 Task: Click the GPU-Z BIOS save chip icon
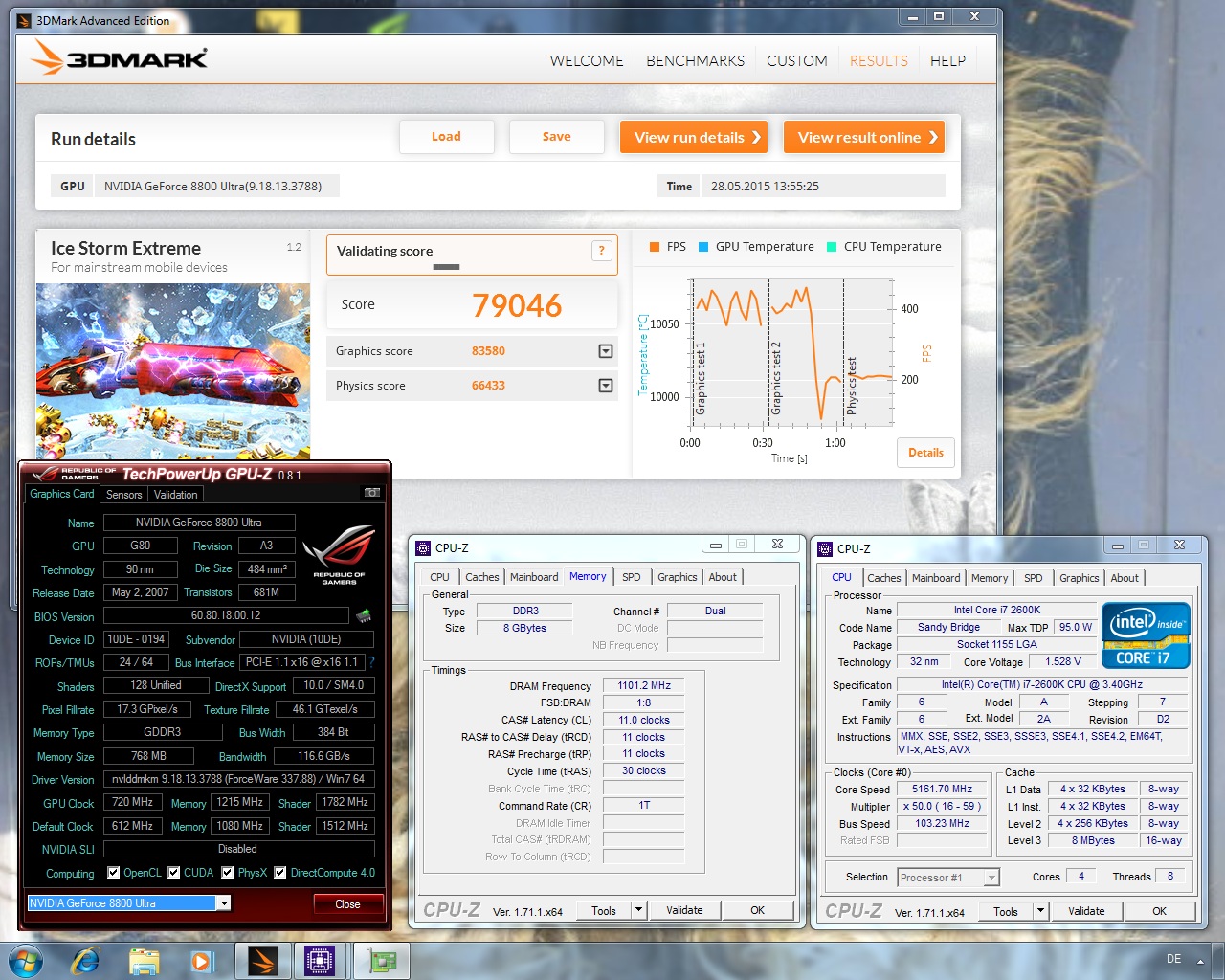[364, 615]
